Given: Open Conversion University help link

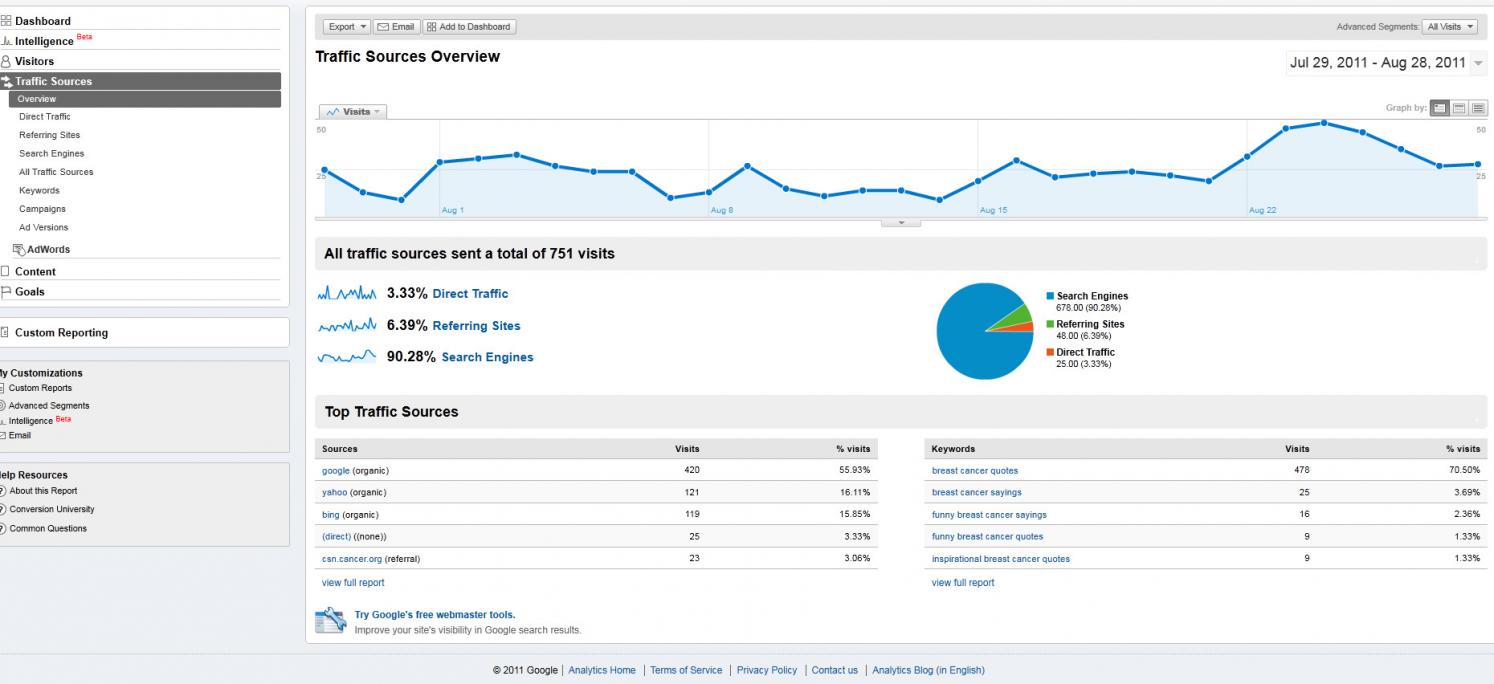Looking at the screenshot, I should click(x=52, y=510).
